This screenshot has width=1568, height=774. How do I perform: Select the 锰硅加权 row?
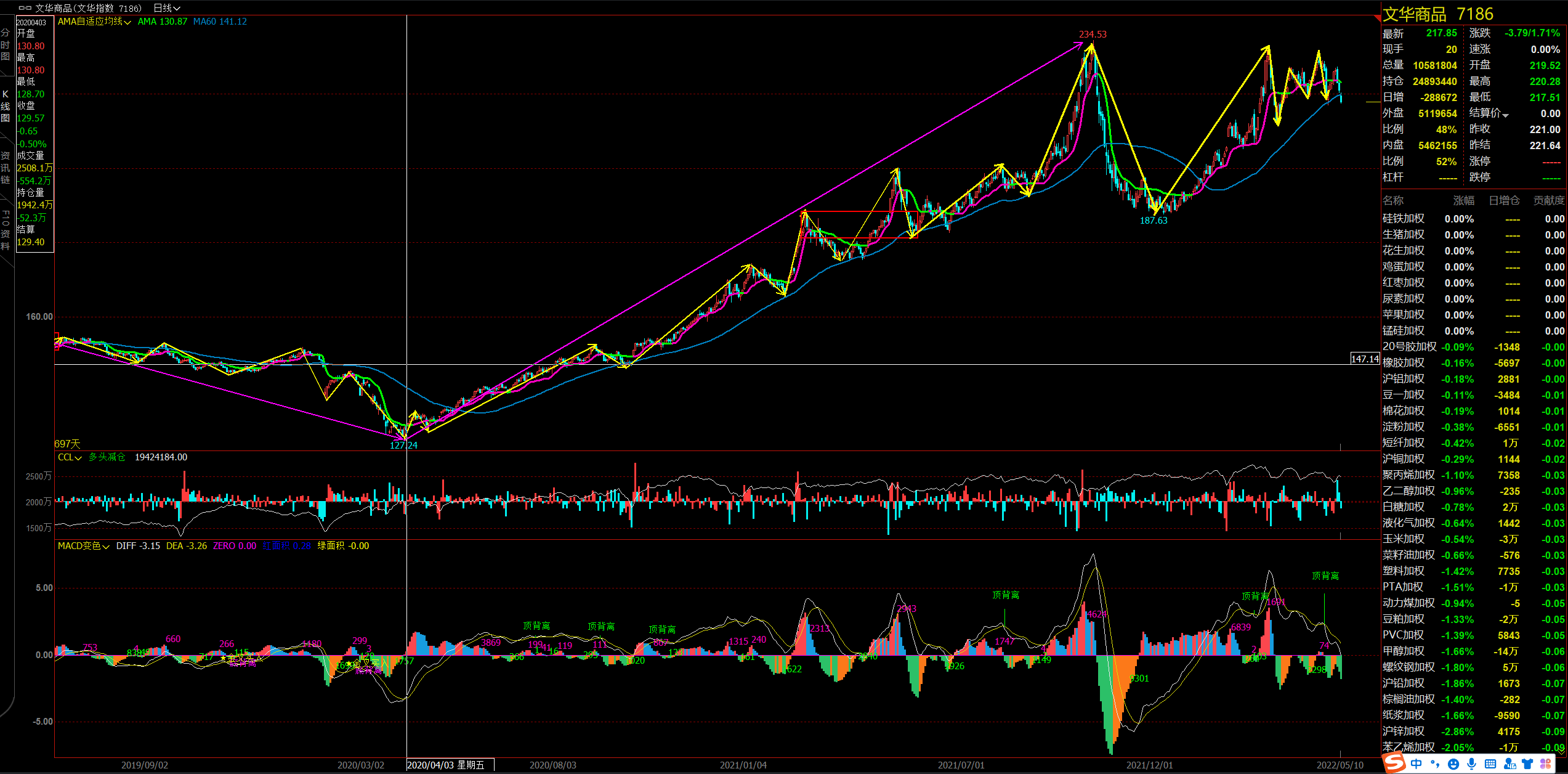1474,331
